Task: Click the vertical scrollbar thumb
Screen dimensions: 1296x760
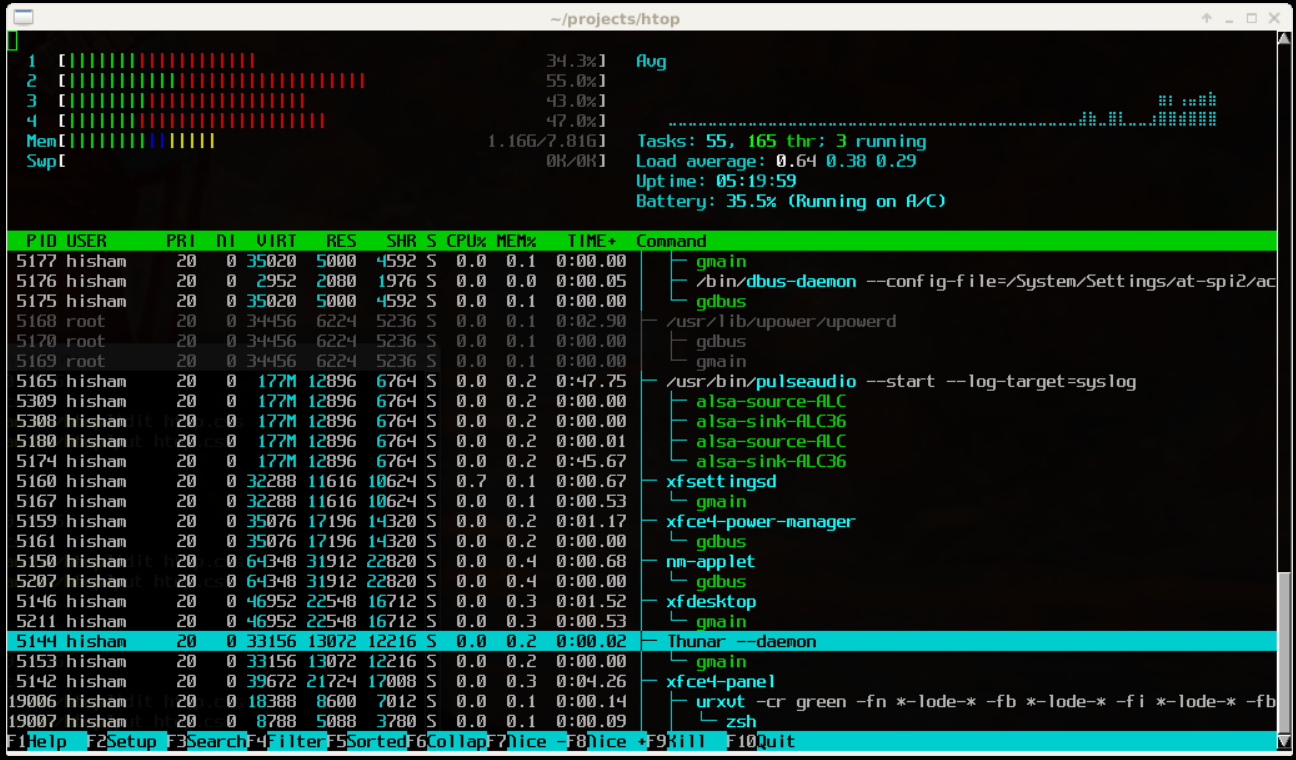Action: 1284,653
